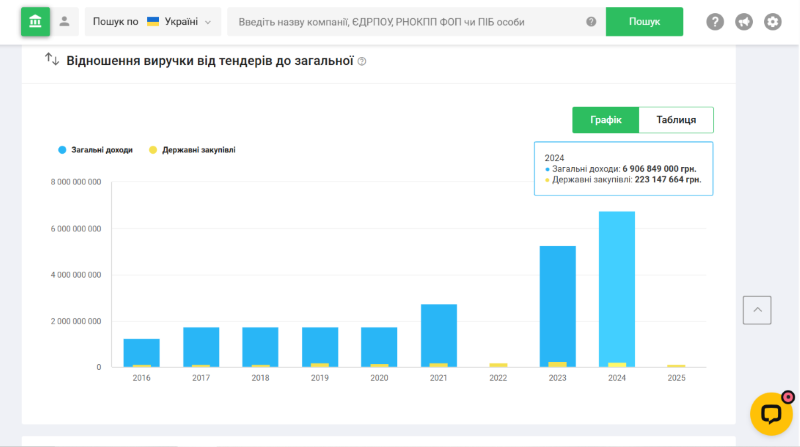Switch to the Таблиця tab
Image resolution: width=800 pixels, height=447 pixels.
676,120
